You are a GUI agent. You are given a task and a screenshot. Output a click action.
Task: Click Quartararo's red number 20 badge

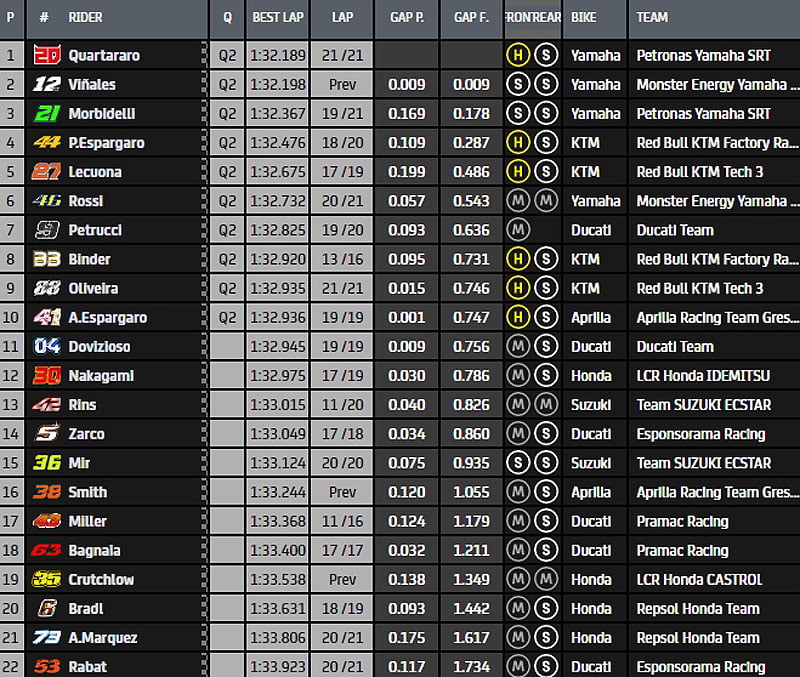47,55
